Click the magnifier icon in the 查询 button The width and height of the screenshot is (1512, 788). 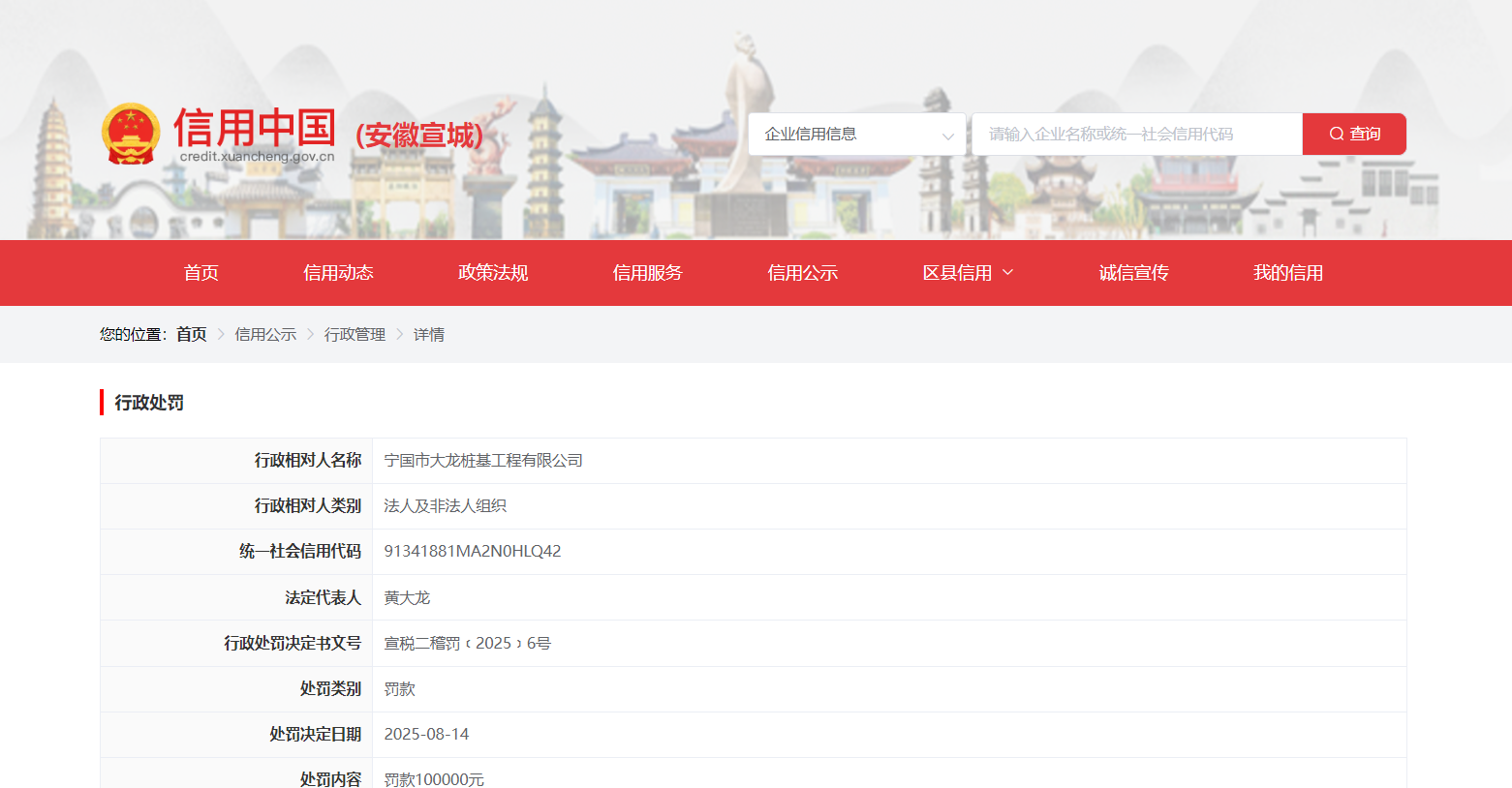click(1337, 134)
